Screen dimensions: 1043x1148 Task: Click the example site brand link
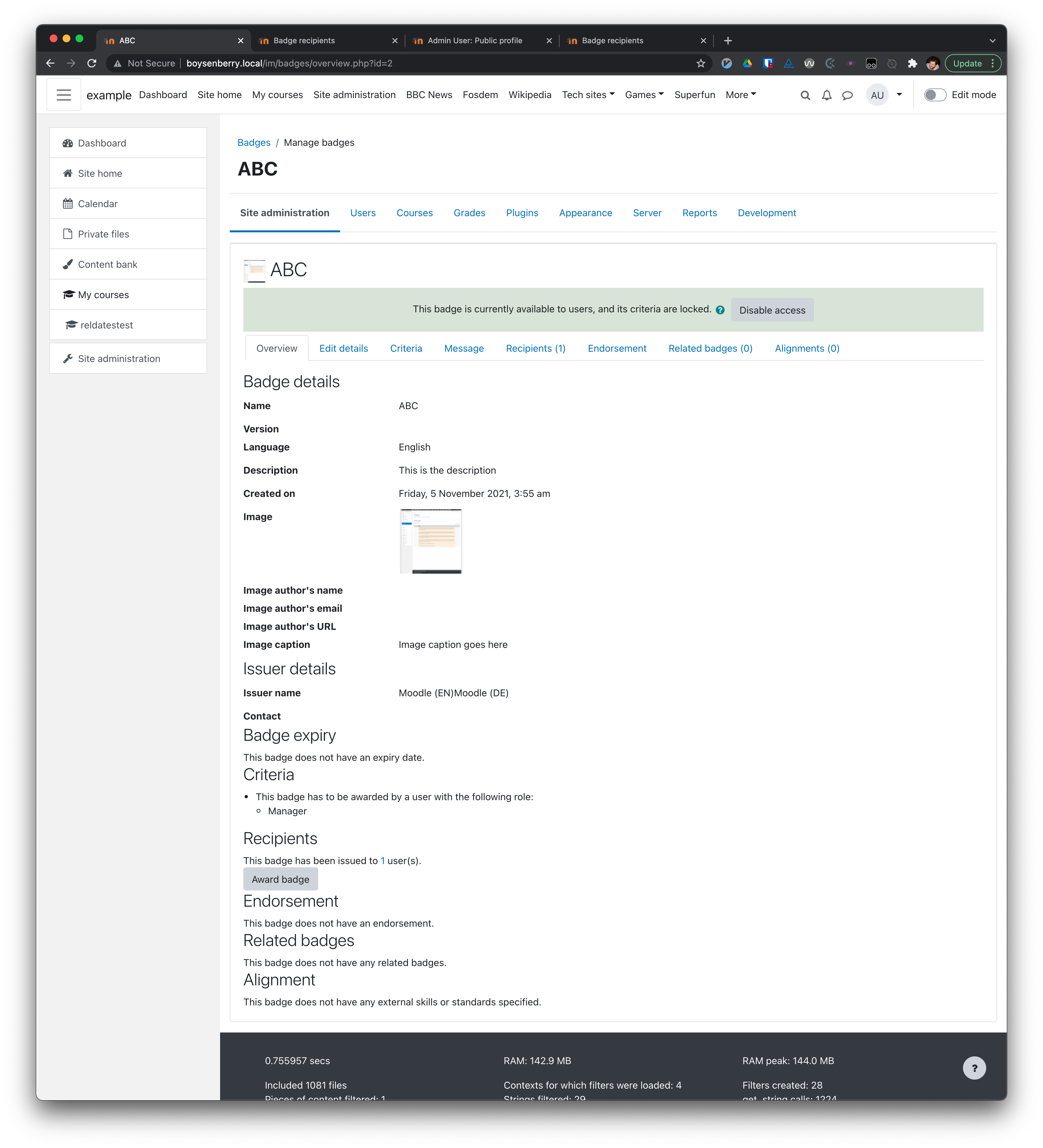coord(109,95)
